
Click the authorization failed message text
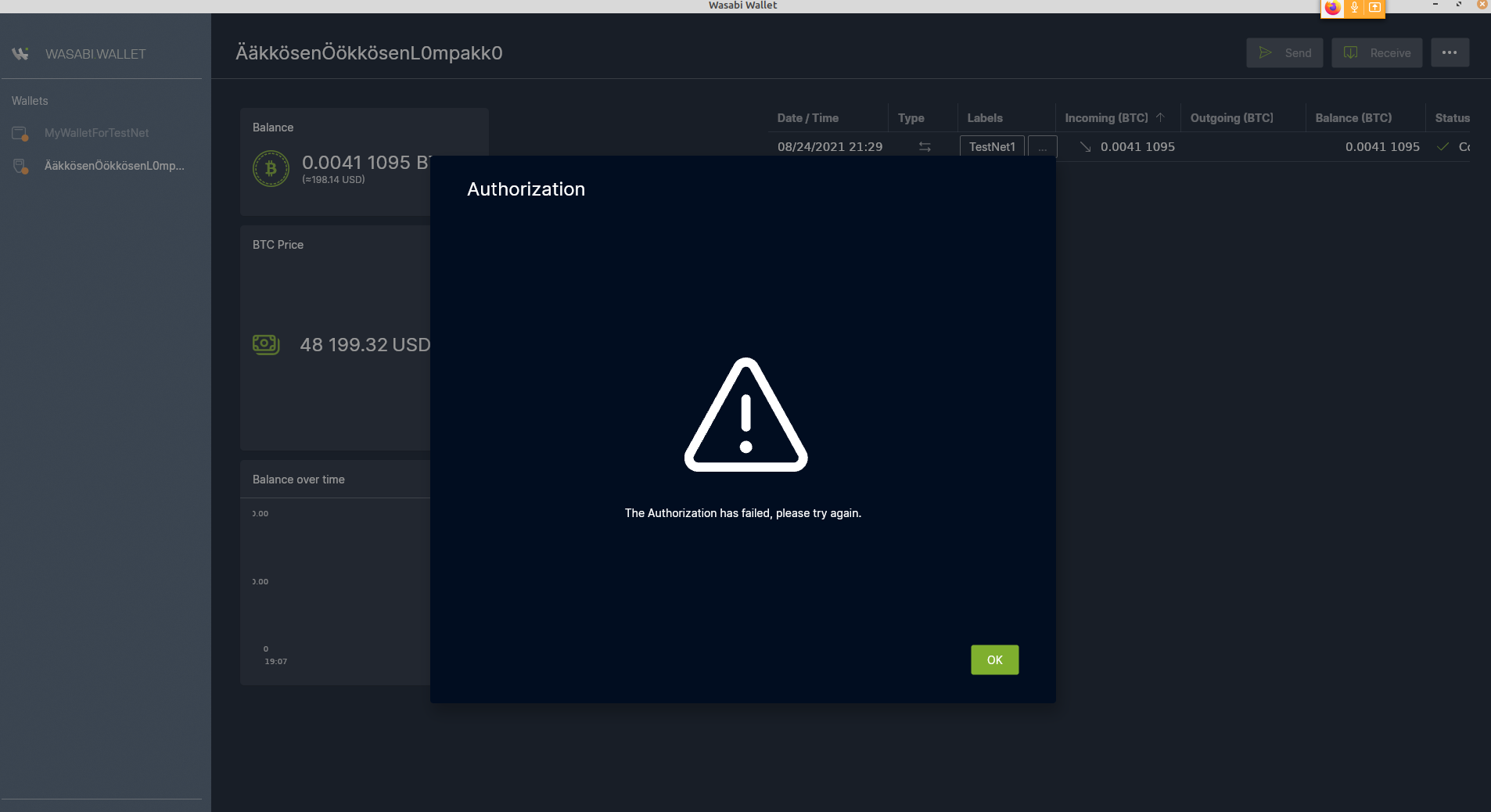[742, 513]
